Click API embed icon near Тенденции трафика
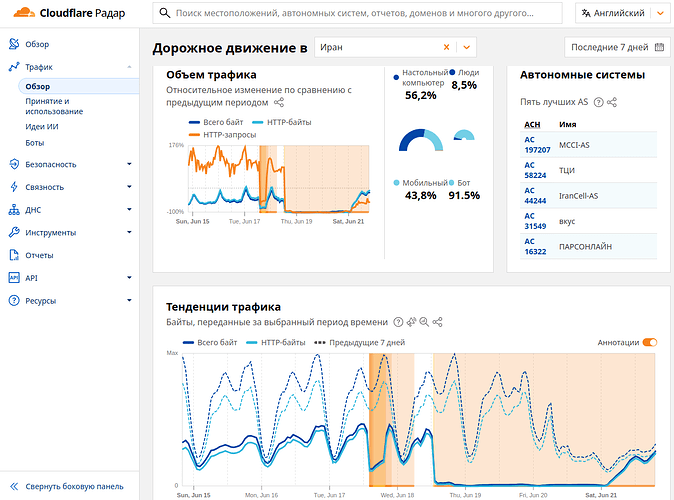Screen dimensions: 674x500 click(x=411, y=322)
